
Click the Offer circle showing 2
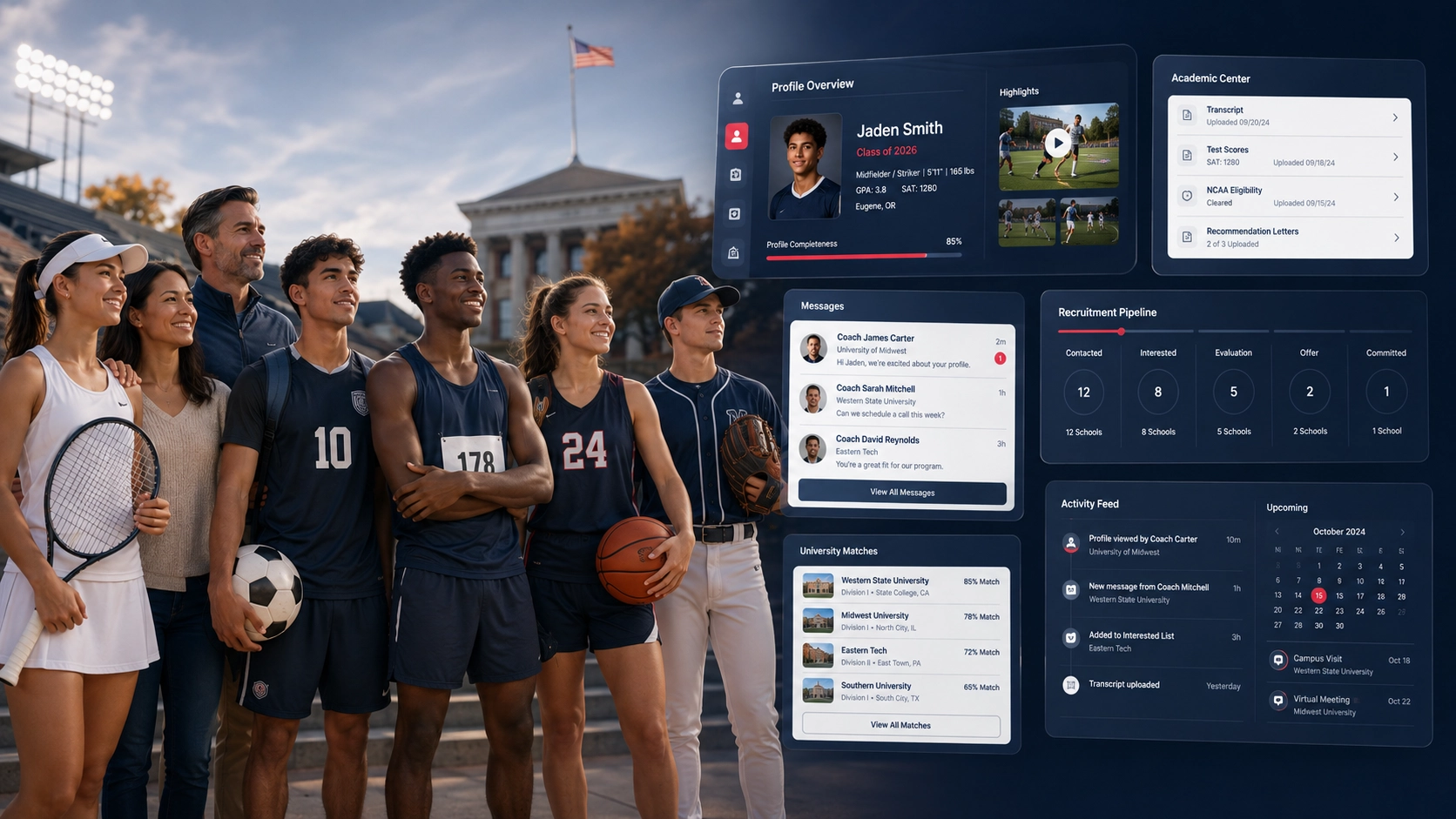(x=1310, y=393)
